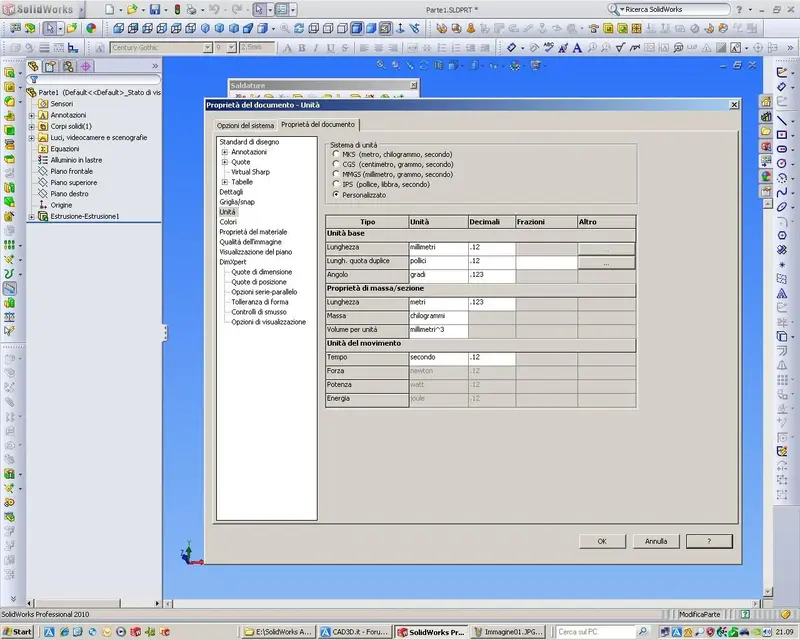Open the ConfigurationManager tab icon
The height and width of the screenshot is (640, 800).
pyautogui.click(x=68, y=66)
